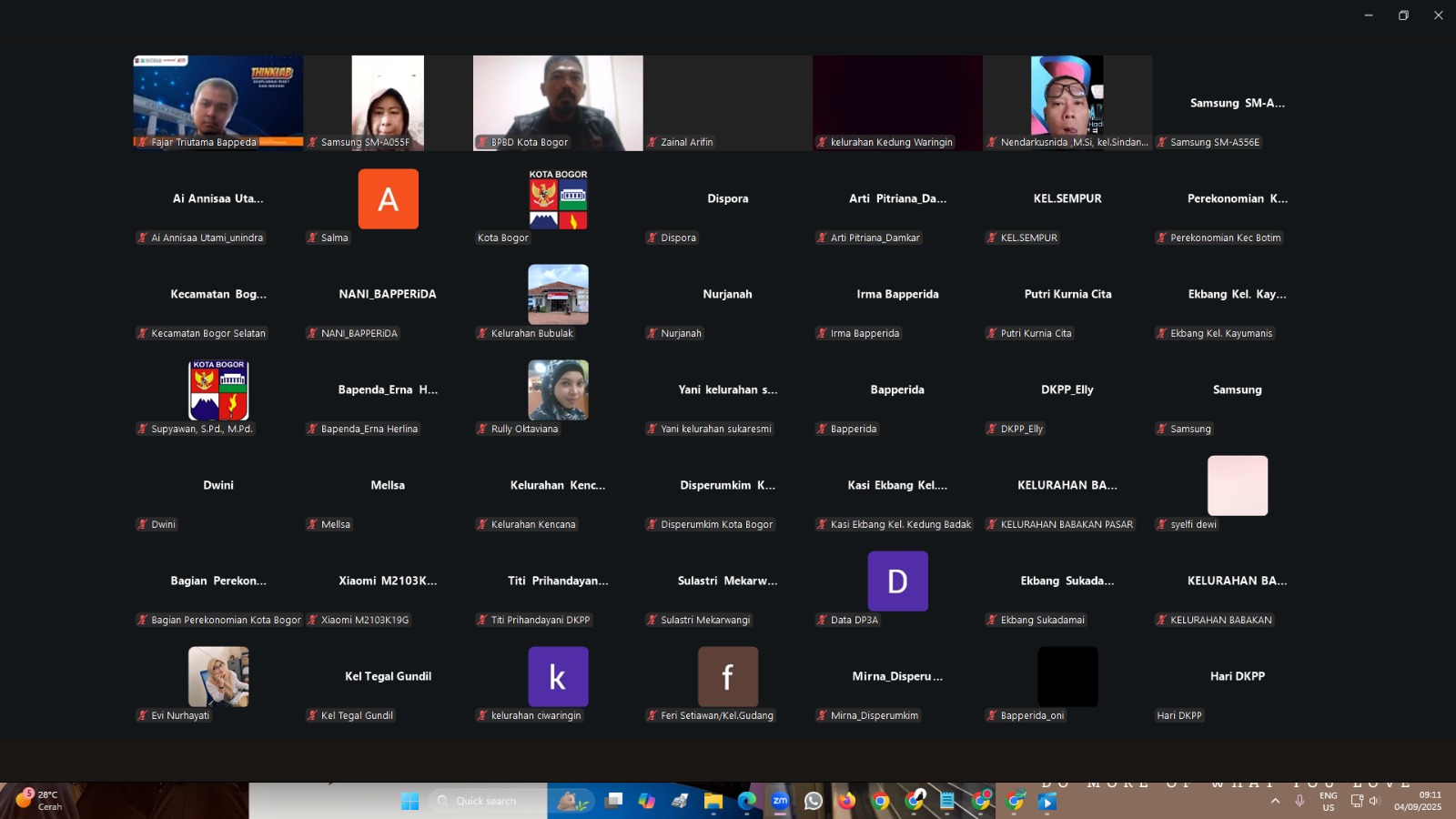Viewport: 1456px width, 819px height.
Task: Click the Windows Start button
Action: pos(409,801)
